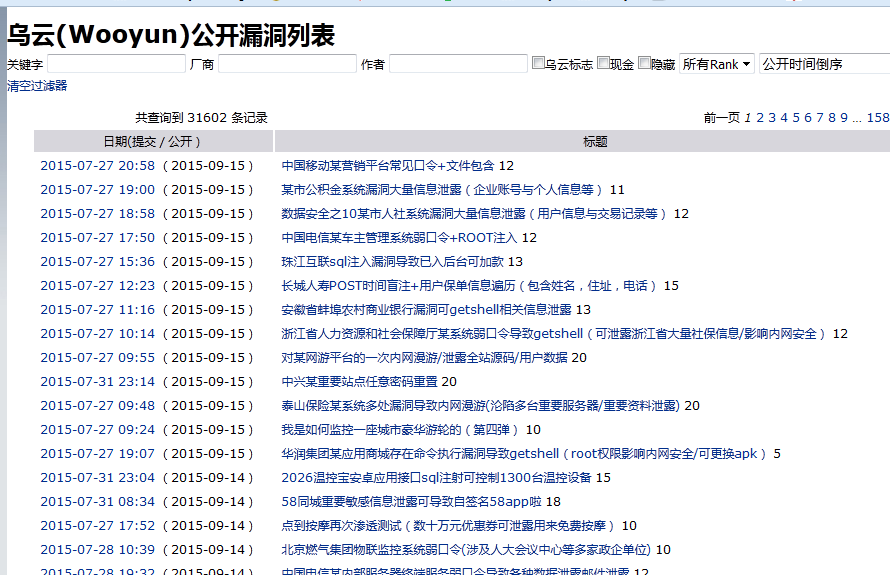Click date link 2015-07-27 11:16
This screenshot has height=575, width=890.
(98, 309)
